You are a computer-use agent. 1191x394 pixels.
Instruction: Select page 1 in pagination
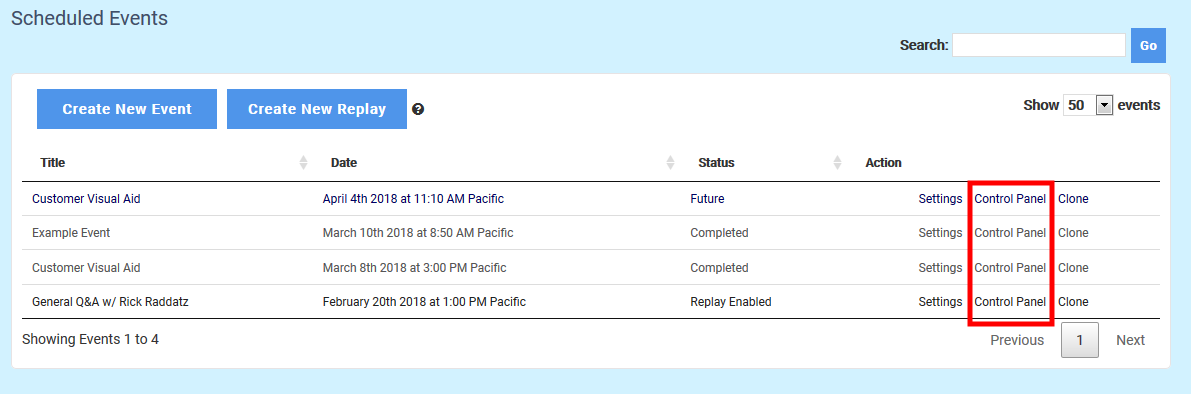[1079, 340]
